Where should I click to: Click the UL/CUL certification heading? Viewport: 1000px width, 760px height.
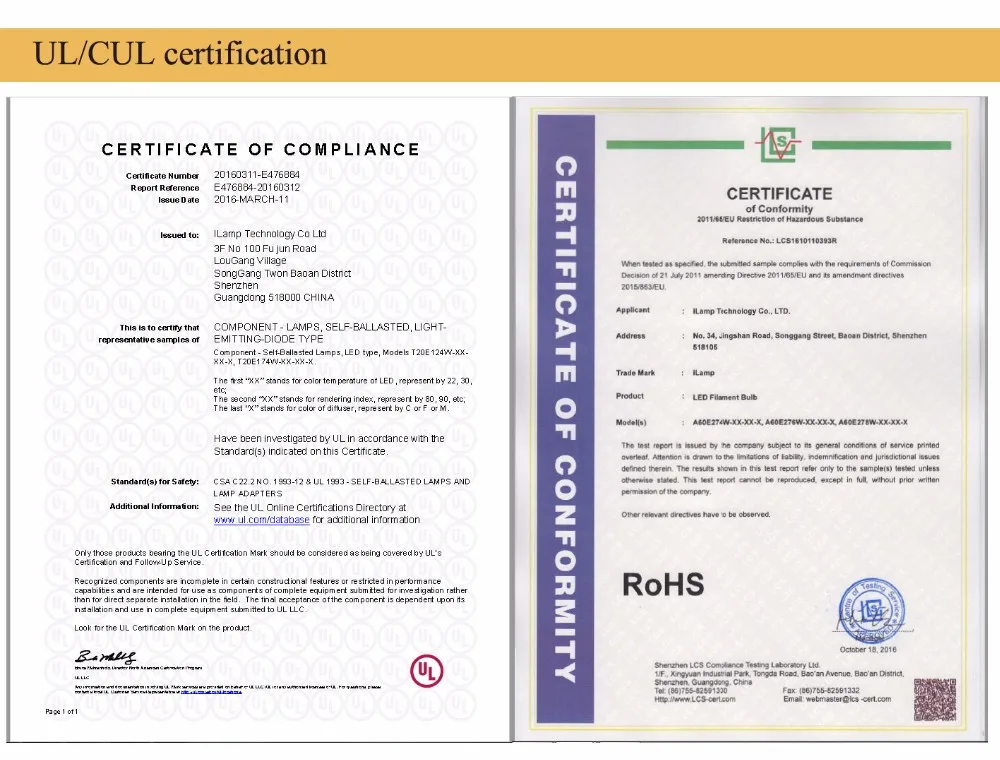point(180,54)
